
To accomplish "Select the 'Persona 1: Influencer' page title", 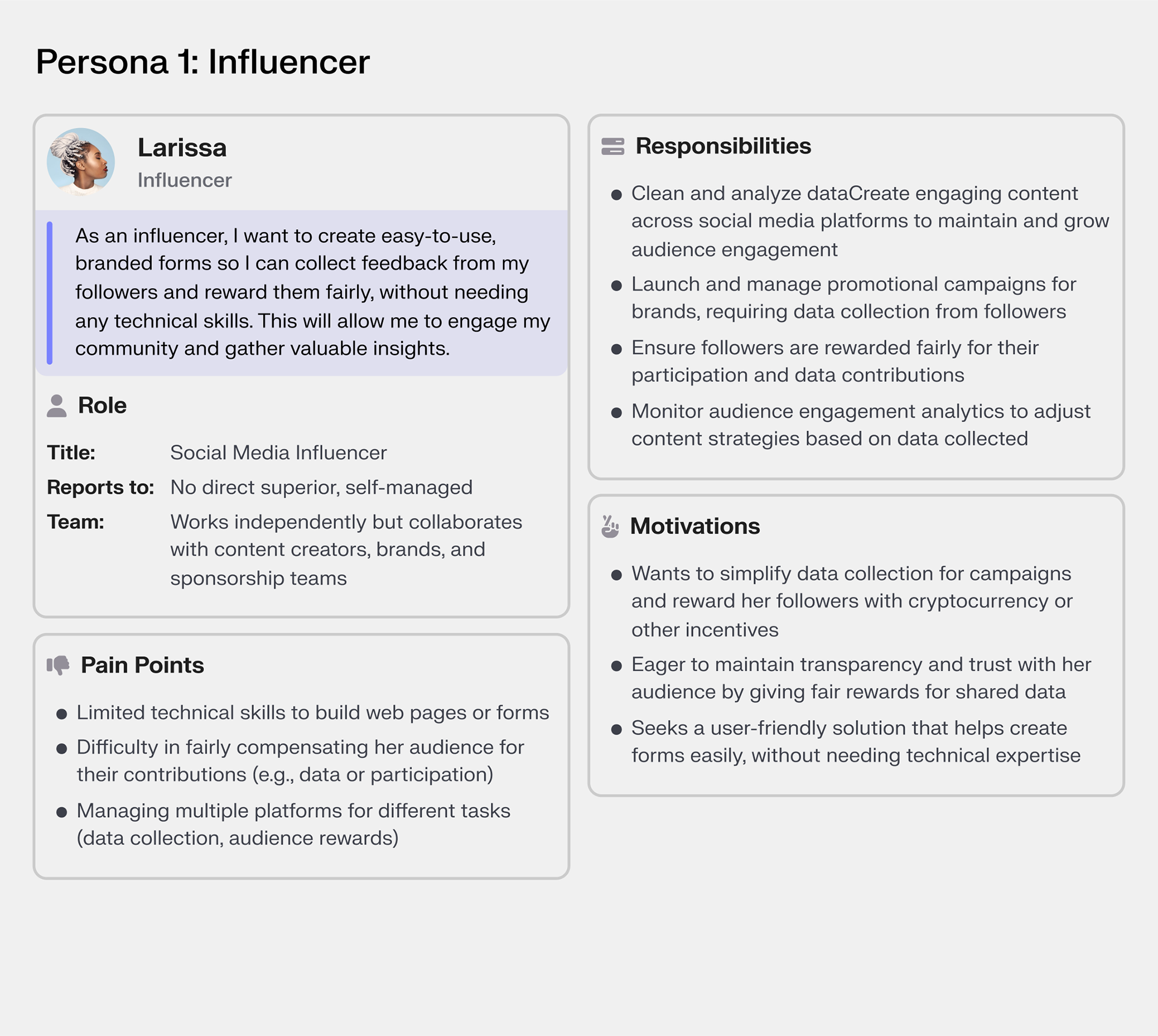I will point(203,62).
